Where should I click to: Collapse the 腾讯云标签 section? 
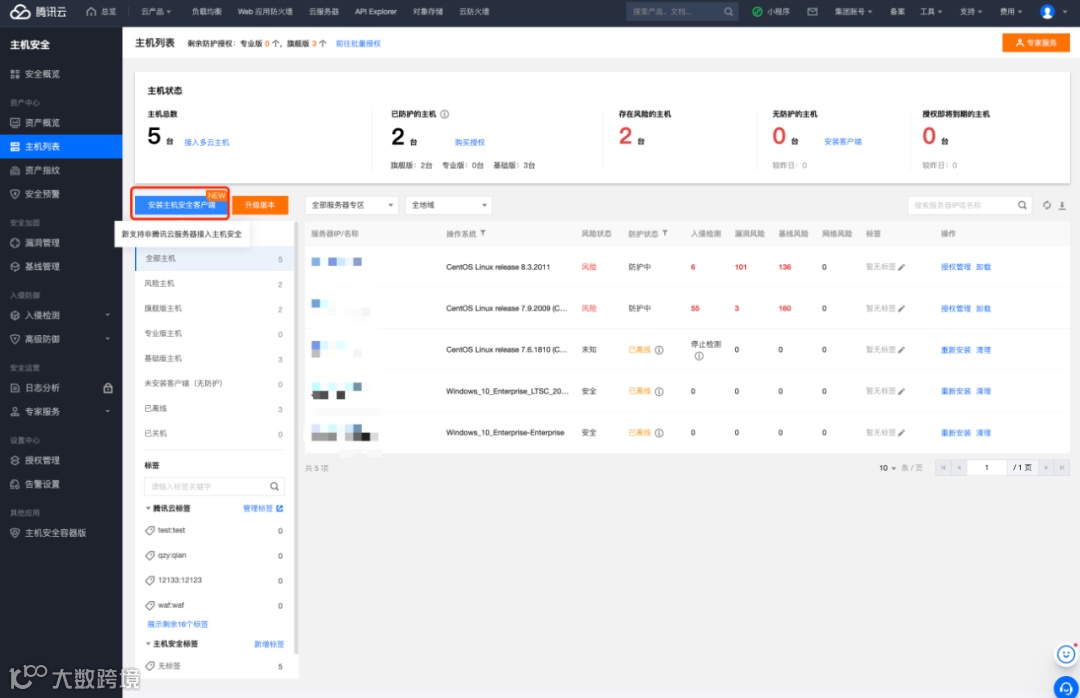[x=148, y=509]
